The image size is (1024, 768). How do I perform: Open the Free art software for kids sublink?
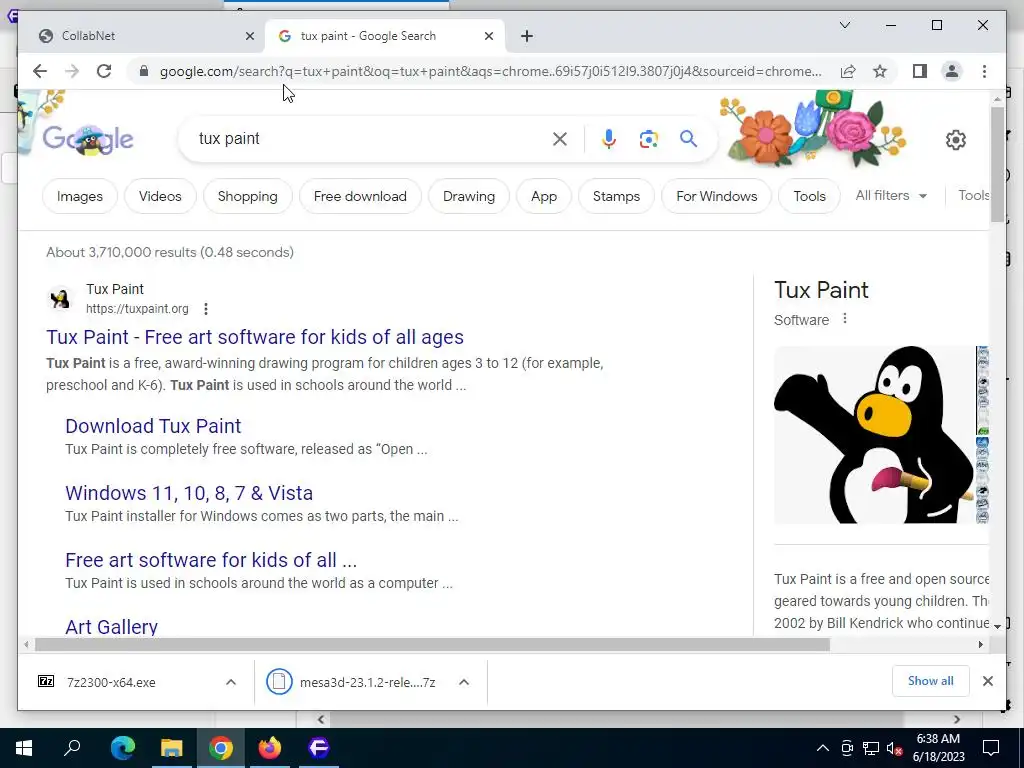pos(211,560)
